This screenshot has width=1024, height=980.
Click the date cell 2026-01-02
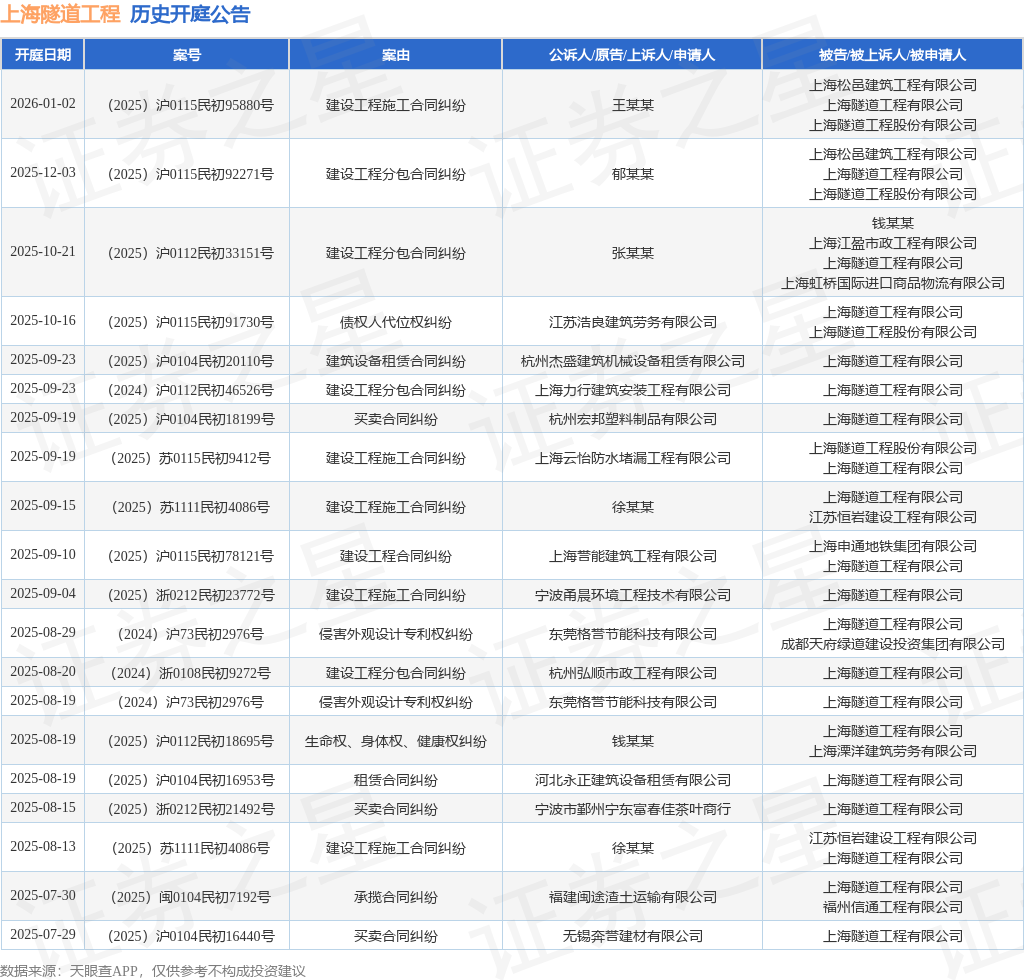point(42,104)
